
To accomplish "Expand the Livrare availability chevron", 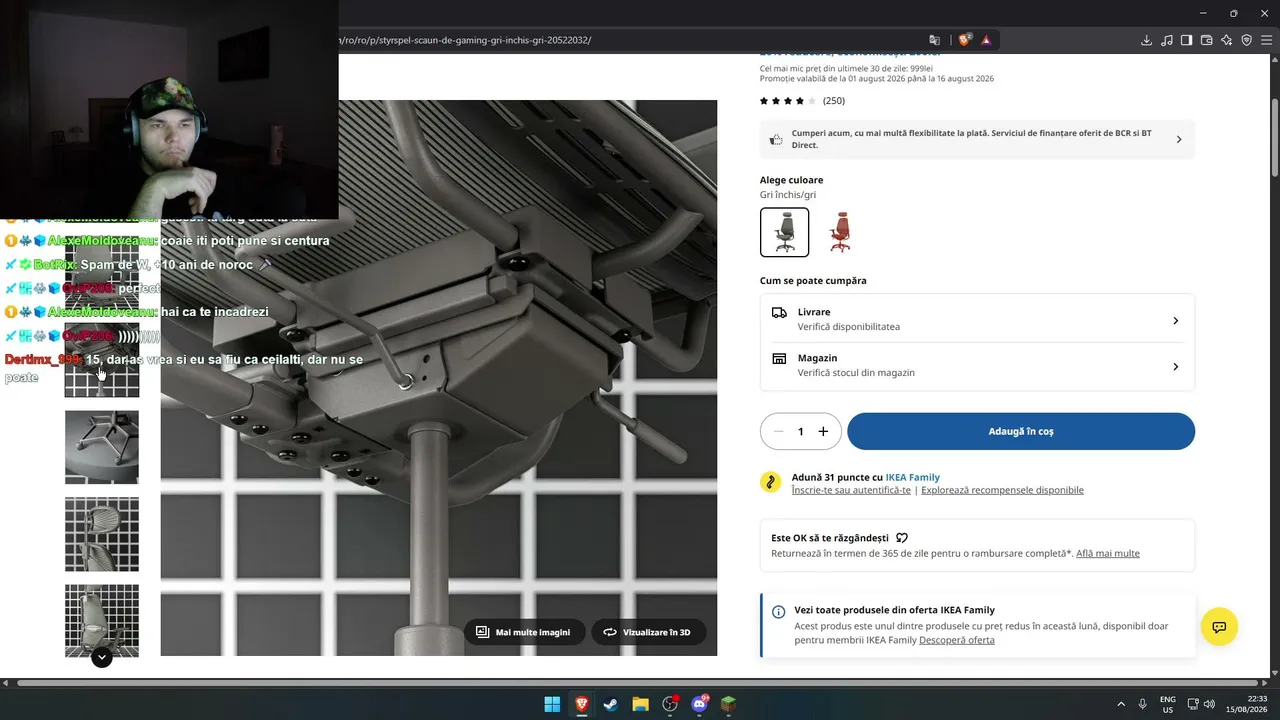I will 1175,320.
